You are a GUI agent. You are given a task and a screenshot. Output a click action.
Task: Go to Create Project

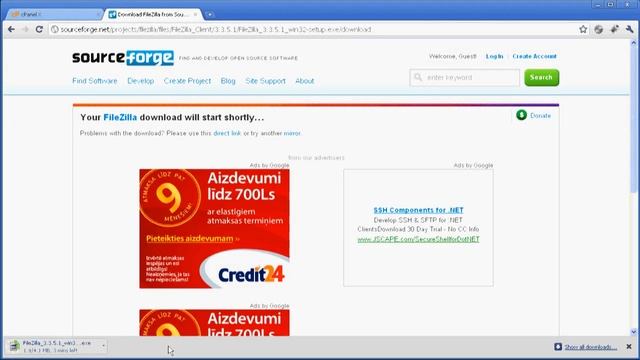[x=187, y=81]
